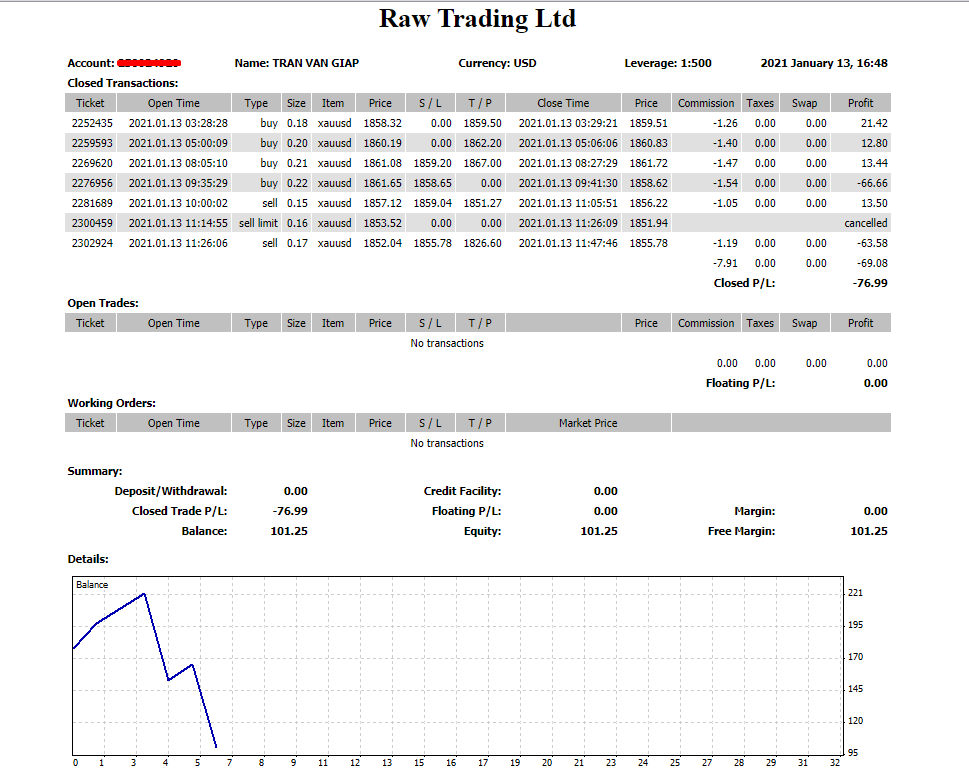969x779 pixels.
Task: Click the report date 2021 January 13, 16:48
Action: pyautogui.click(x=823, y=63)
